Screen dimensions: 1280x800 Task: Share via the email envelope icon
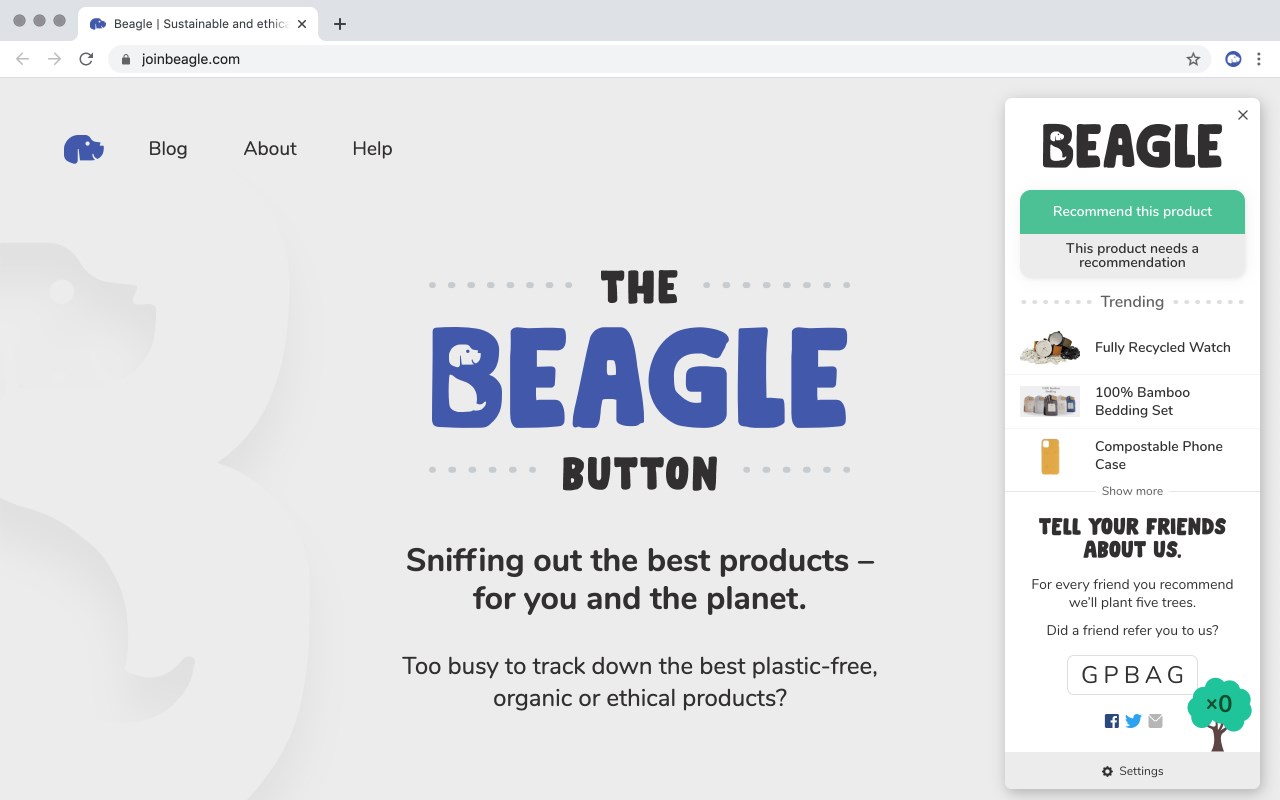click(1156, 721)
